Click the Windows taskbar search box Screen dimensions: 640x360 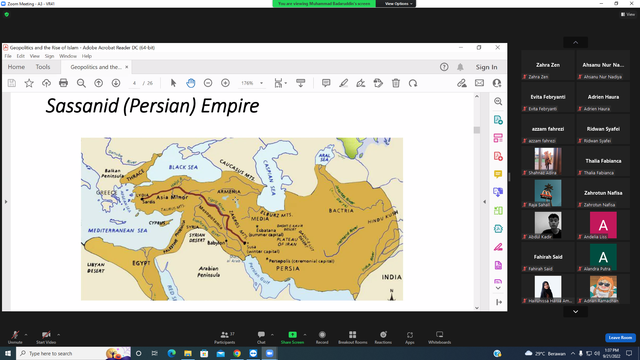coord(73,353)
